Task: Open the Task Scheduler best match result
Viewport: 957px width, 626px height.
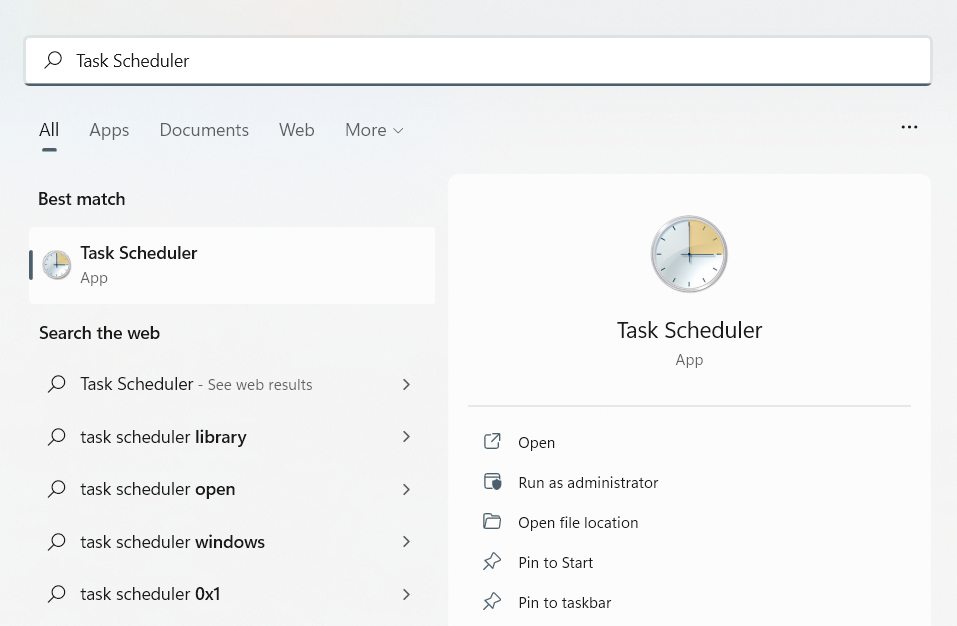Action: point(232,265)
